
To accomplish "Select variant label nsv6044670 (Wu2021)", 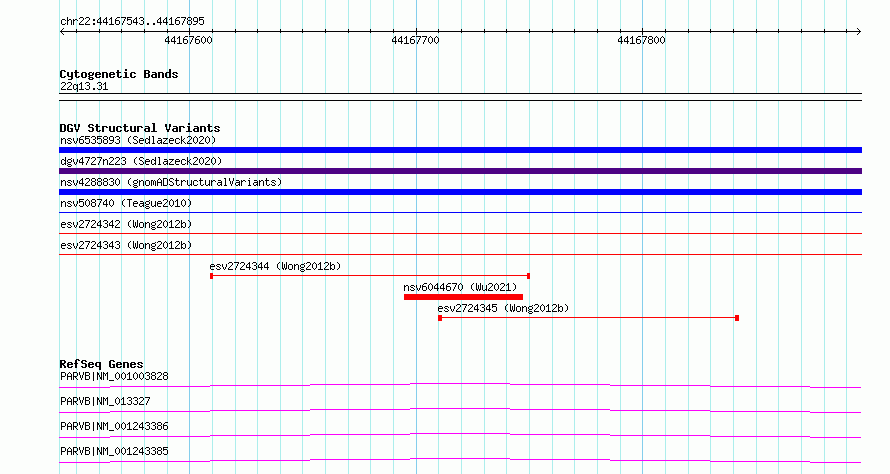I will pyautogui.click(x=460, y=287).
